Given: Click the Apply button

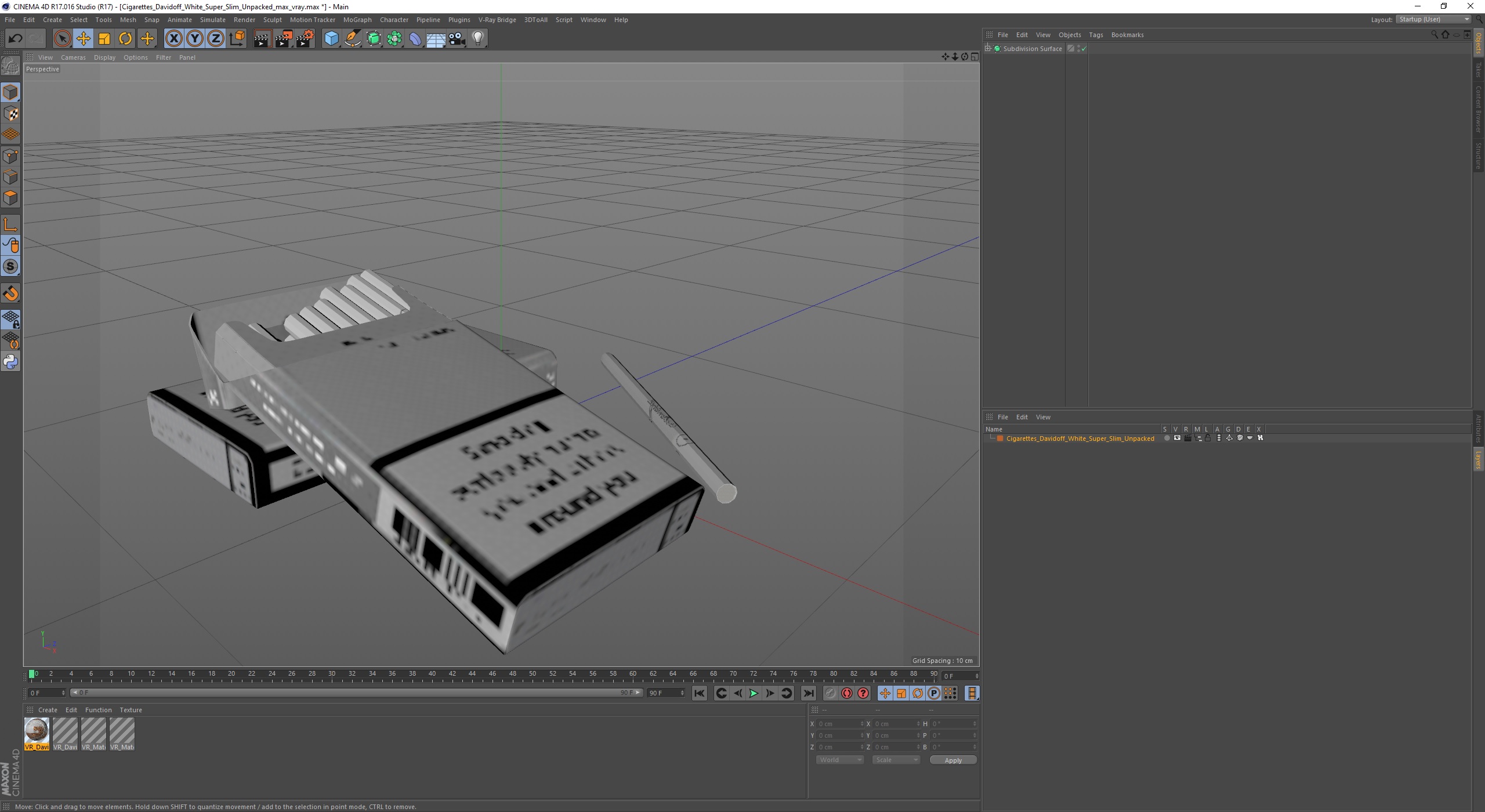Looking at the screenshot, I should 952,760.
